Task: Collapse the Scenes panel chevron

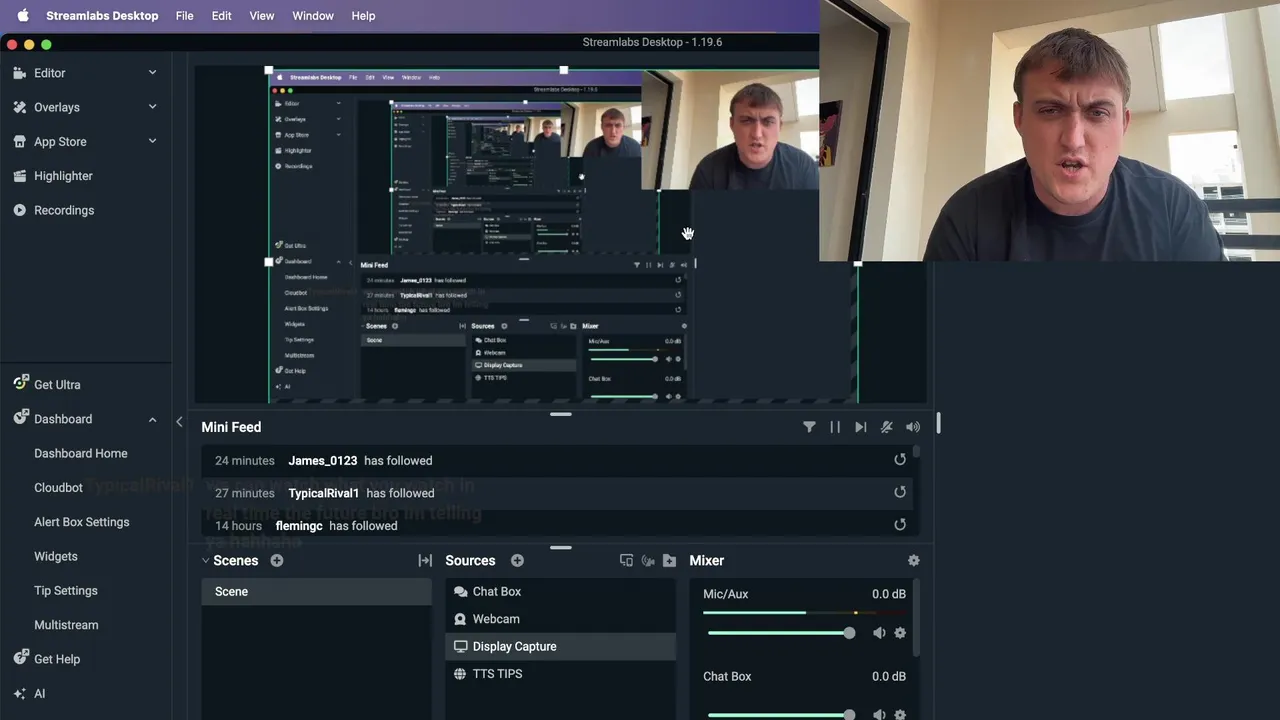Action: tap(205, 561)
